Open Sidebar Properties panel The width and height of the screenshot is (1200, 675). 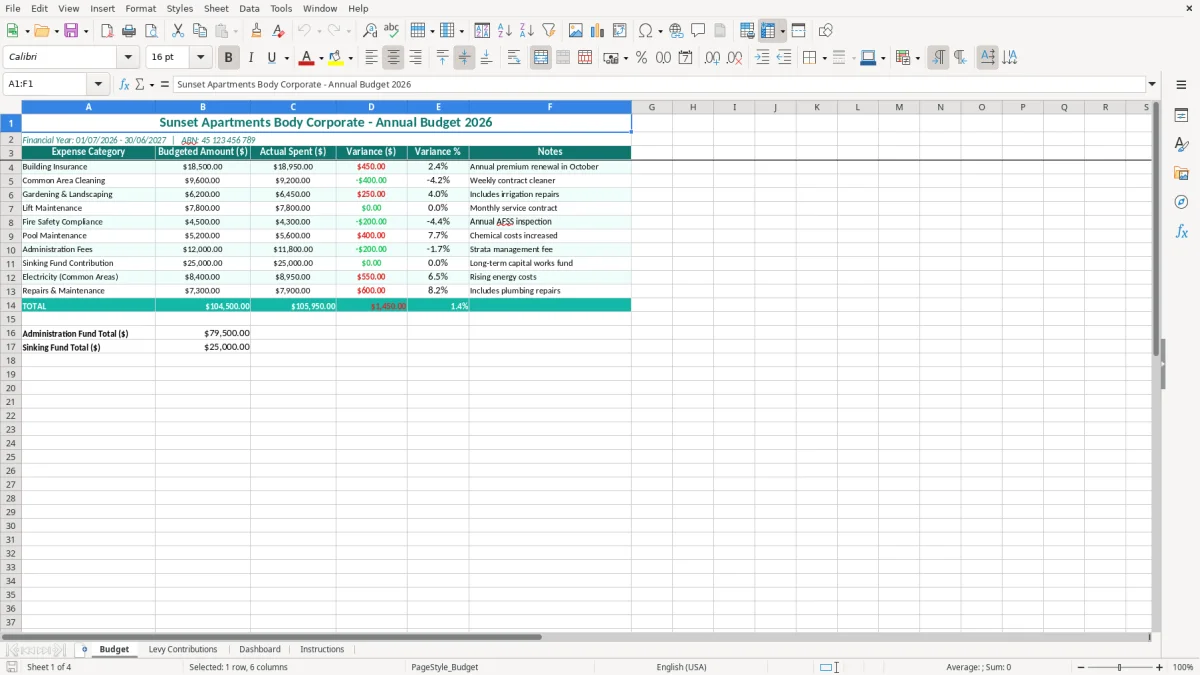pyautogui.click(x=1181, y=116)
